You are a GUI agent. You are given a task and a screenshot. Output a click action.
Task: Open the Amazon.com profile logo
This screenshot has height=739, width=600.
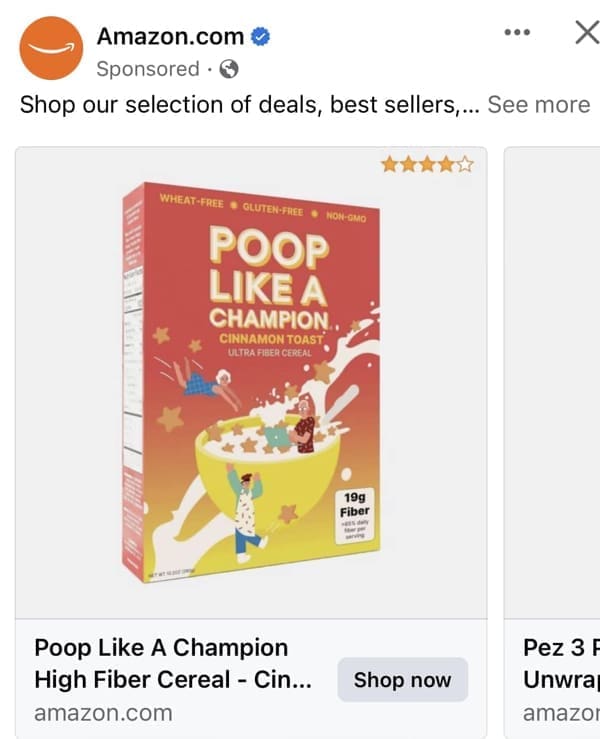(51, 48)
